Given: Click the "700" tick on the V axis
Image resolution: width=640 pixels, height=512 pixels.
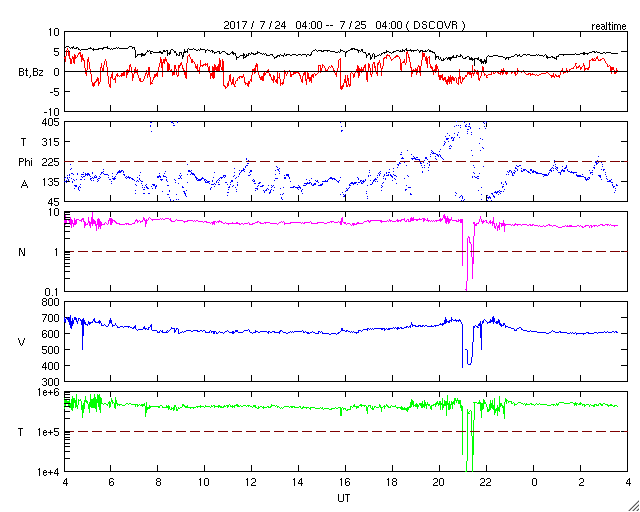Looking at the screenshot, I should 52,318.
